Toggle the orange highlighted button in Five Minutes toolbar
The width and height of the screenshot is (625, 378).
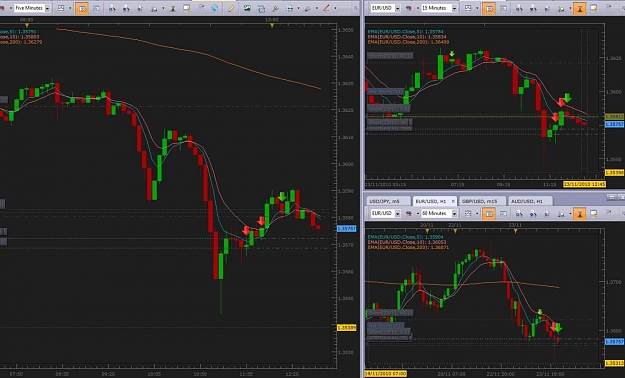82,8
